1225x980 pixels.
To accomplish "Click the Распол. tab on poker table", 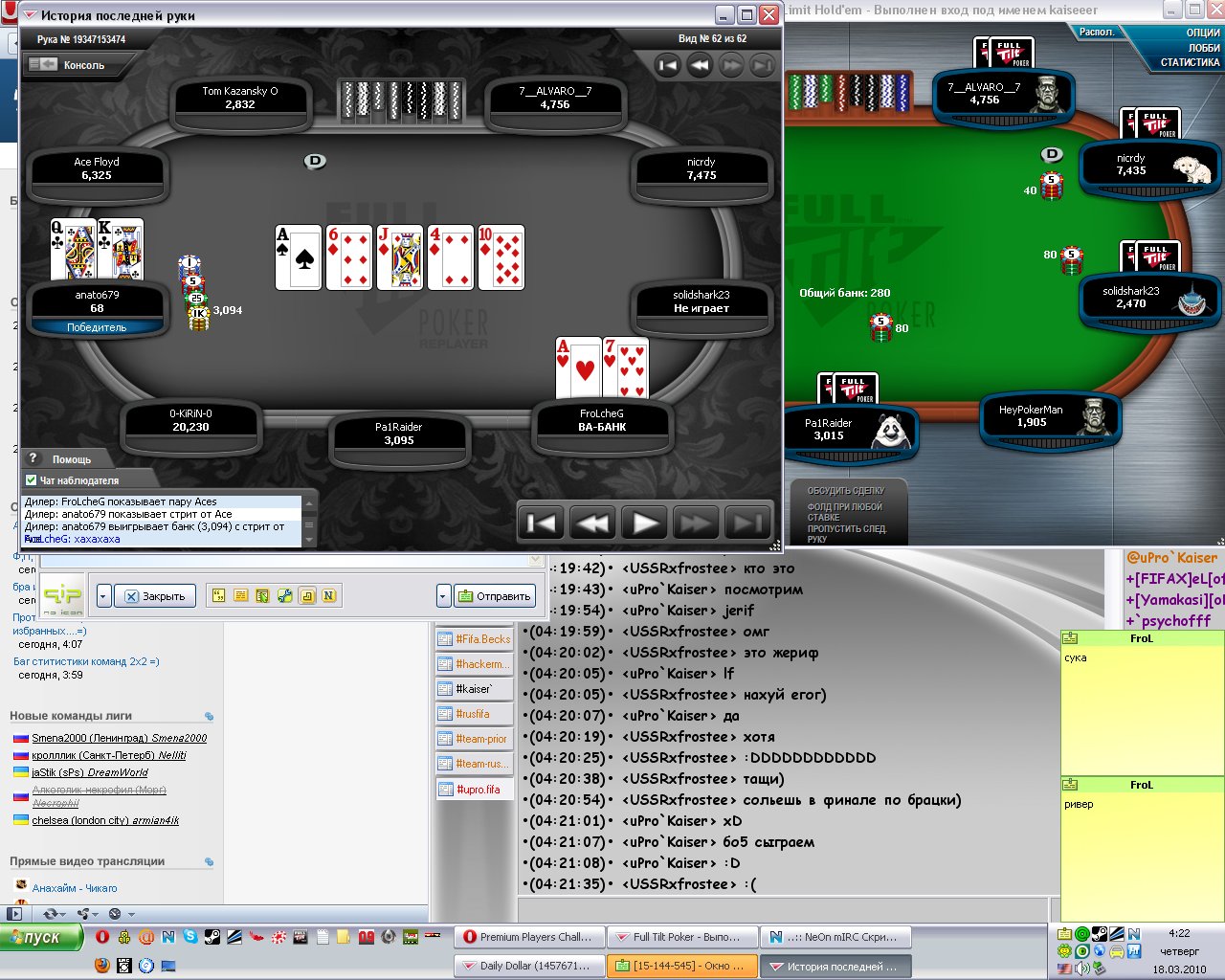I will (1097, 32).
